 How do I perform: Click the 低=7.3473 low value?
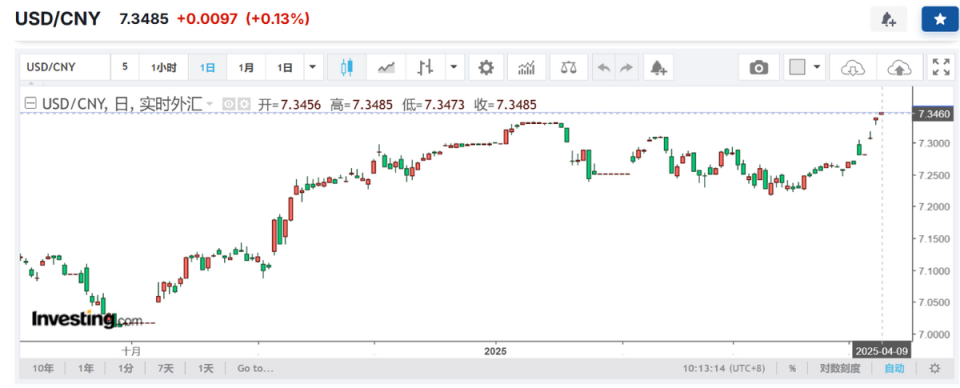tap(432, 105)
